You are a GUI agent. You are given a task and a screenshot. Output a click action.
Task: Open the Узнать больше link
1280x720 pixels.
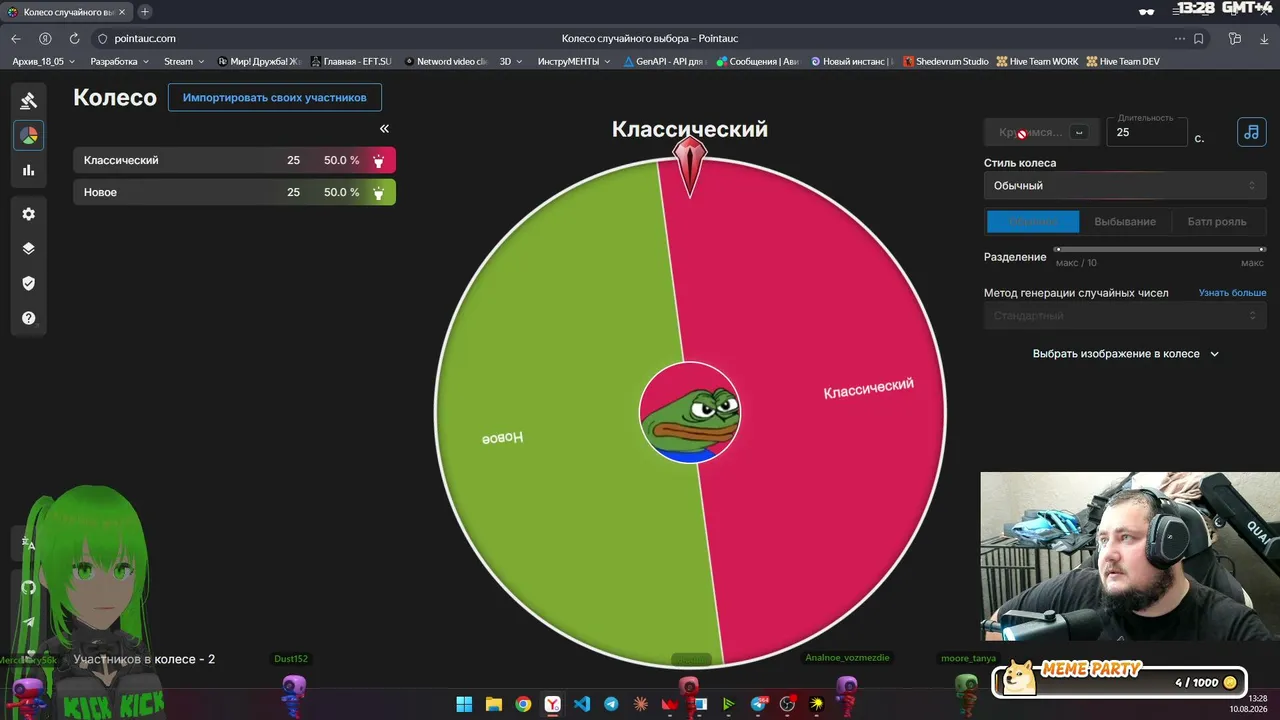point(1233,293)
